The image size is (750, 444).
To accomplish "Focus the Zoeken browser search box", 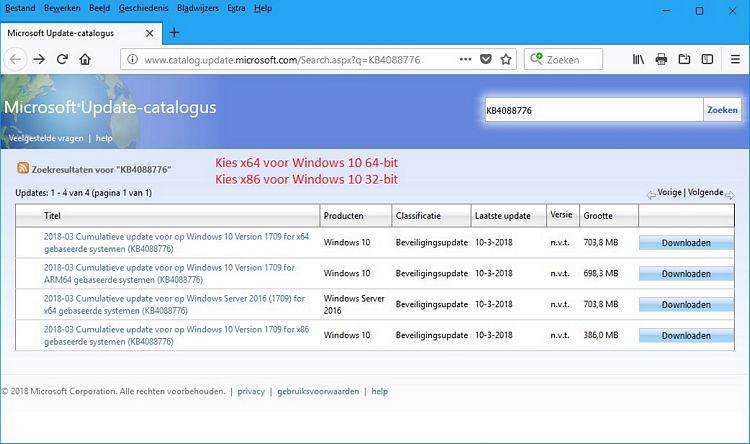I will pyautogui.click(x=563, y=60).
